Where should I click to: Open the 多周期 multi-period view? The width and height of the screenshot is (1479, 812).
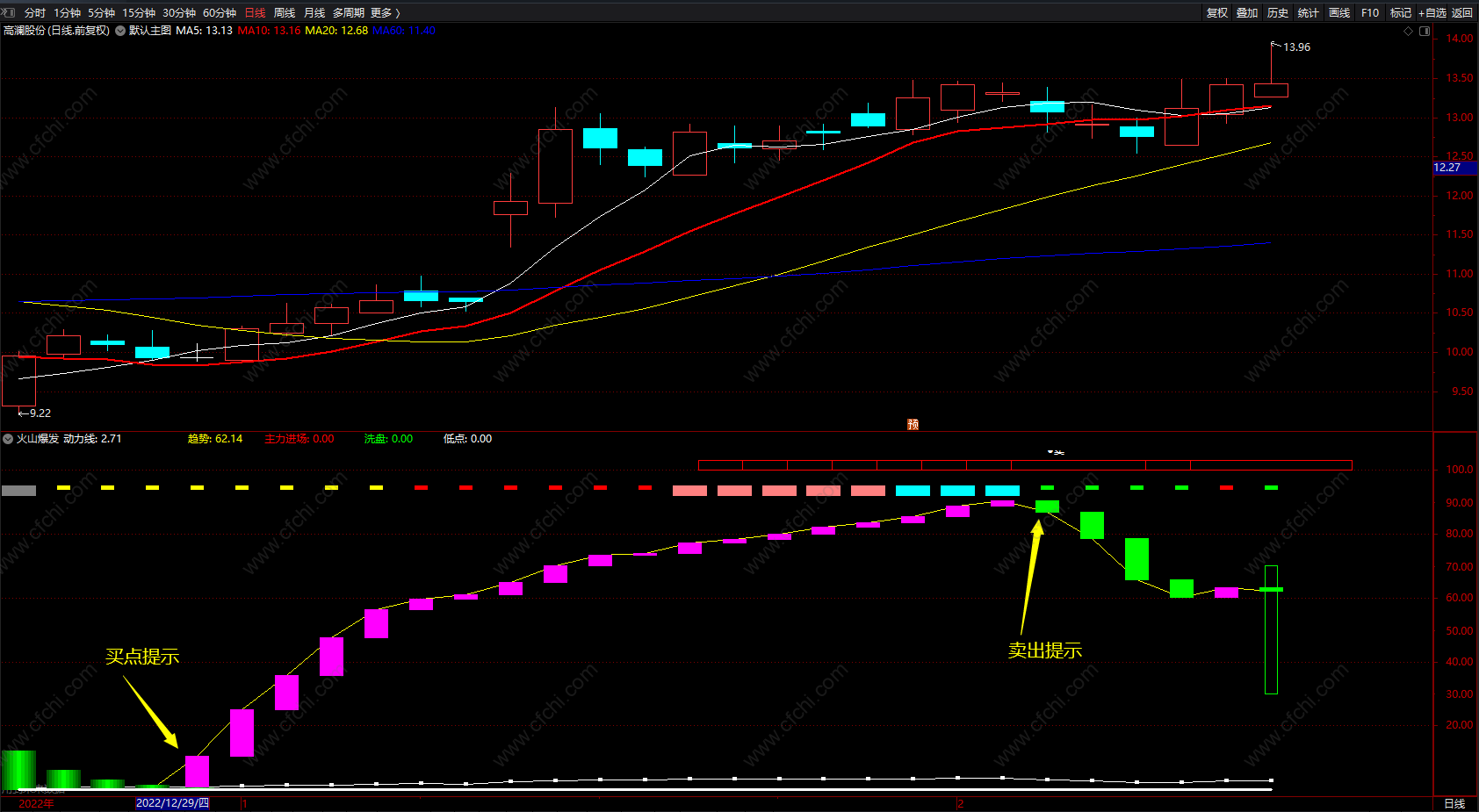tap(349, 13)
